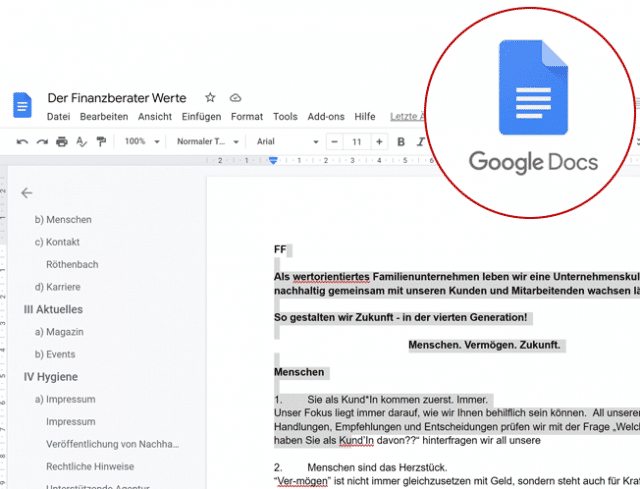Click the bold Menschen heading in document
This screenshot has width=640, height=489.
[x=299, y=372]
